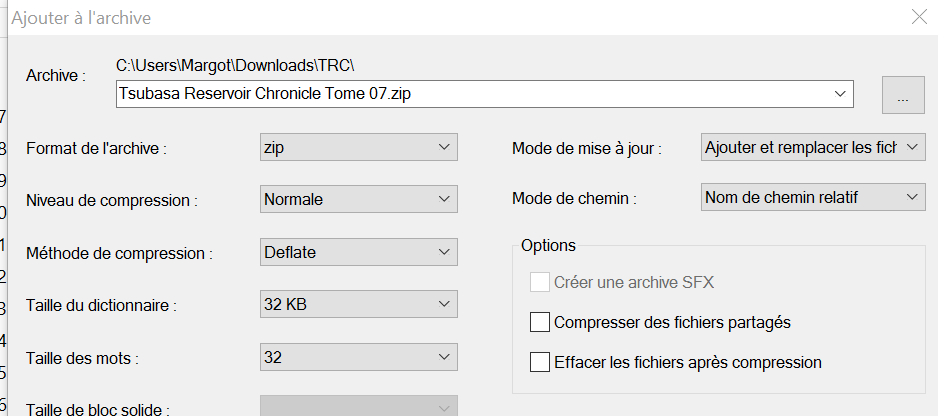Viewport: 938px width, 416px height.
Task: Click the chevron next to Nom de chemin relatif
Action: [912, 197]
